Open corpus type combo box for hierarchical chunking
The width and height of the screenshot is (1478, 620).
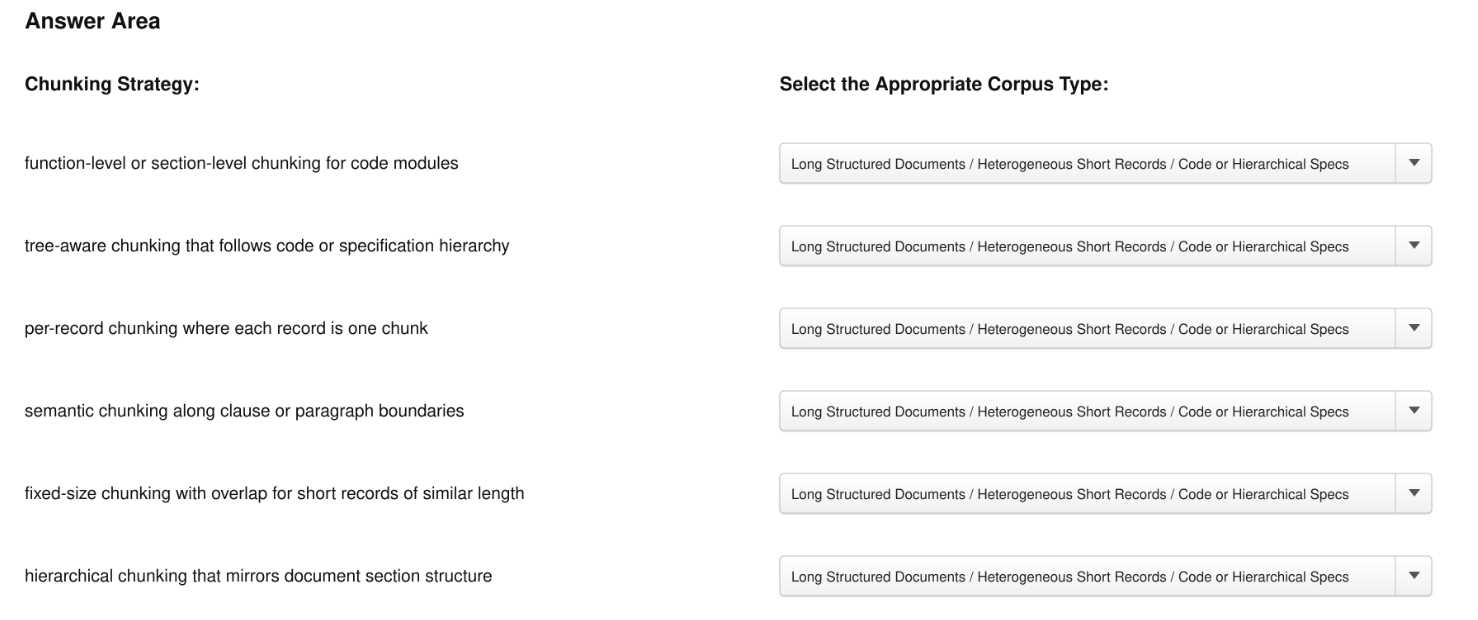point(1105,576)
